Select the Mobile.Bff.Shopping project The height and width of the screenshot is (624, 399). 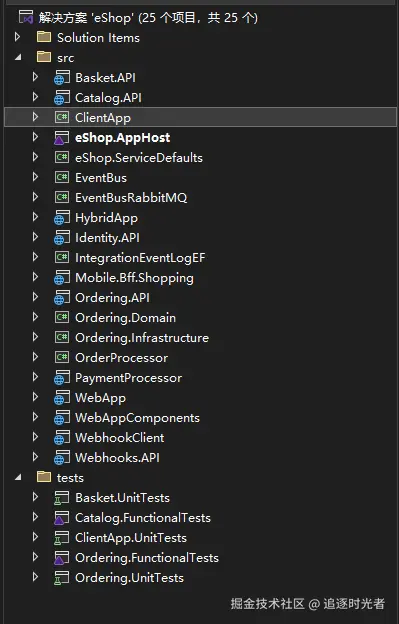point(134,278)
